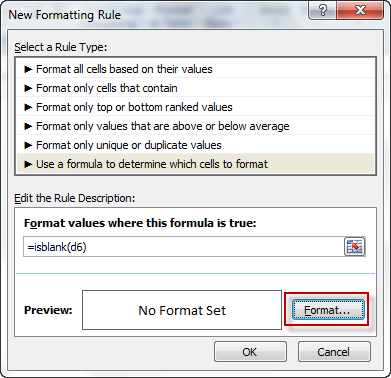The height and width of the screenshot is (378, 391).
Task: Click the arrow beside 'Use a formula' rule
Action: point(29,164)
